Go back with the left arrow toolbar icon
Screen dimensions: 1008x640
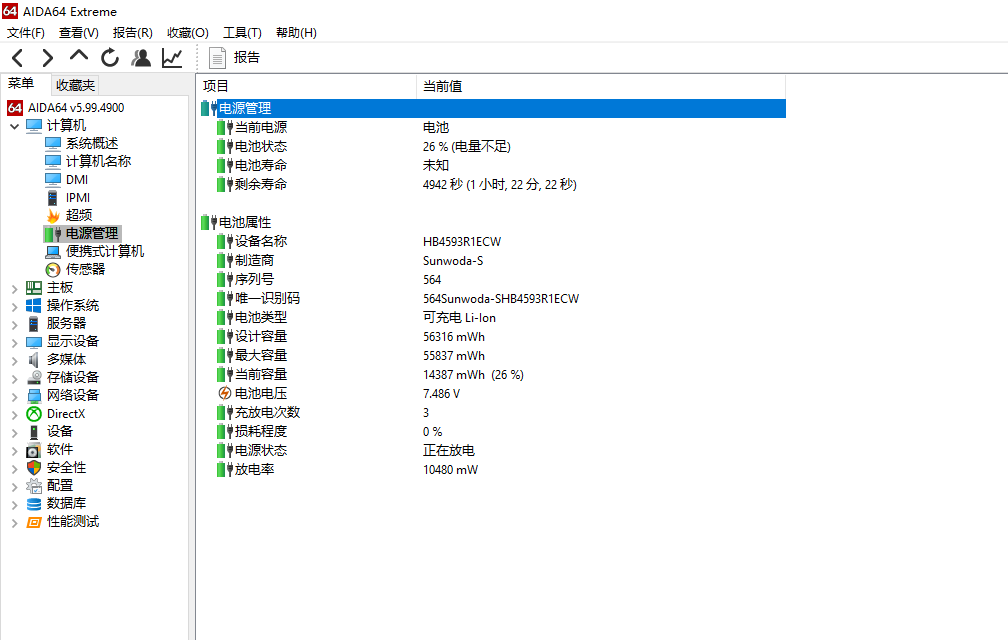coord(18,58)
